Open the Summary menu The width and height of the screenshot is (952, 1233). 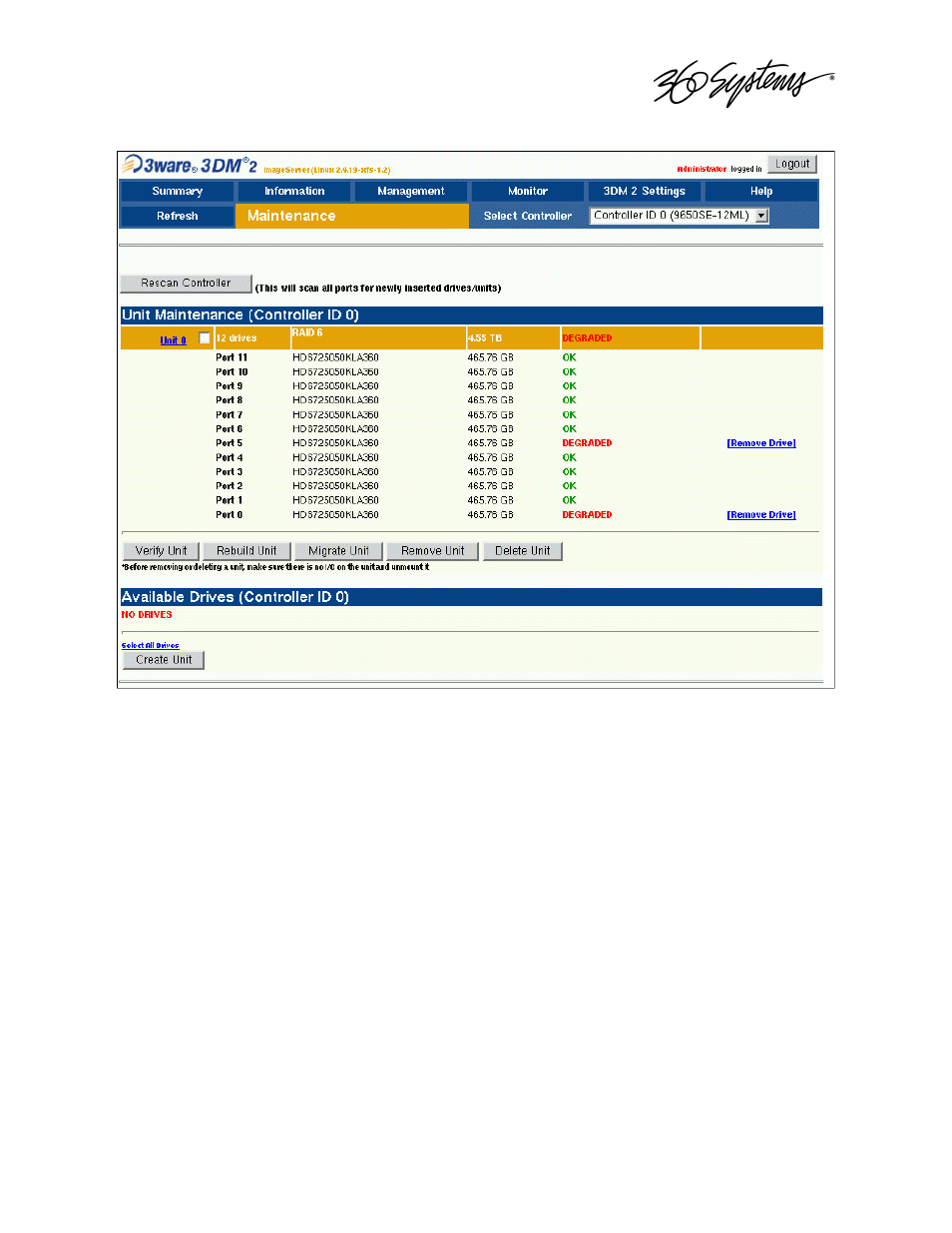(x=178, y=191)
